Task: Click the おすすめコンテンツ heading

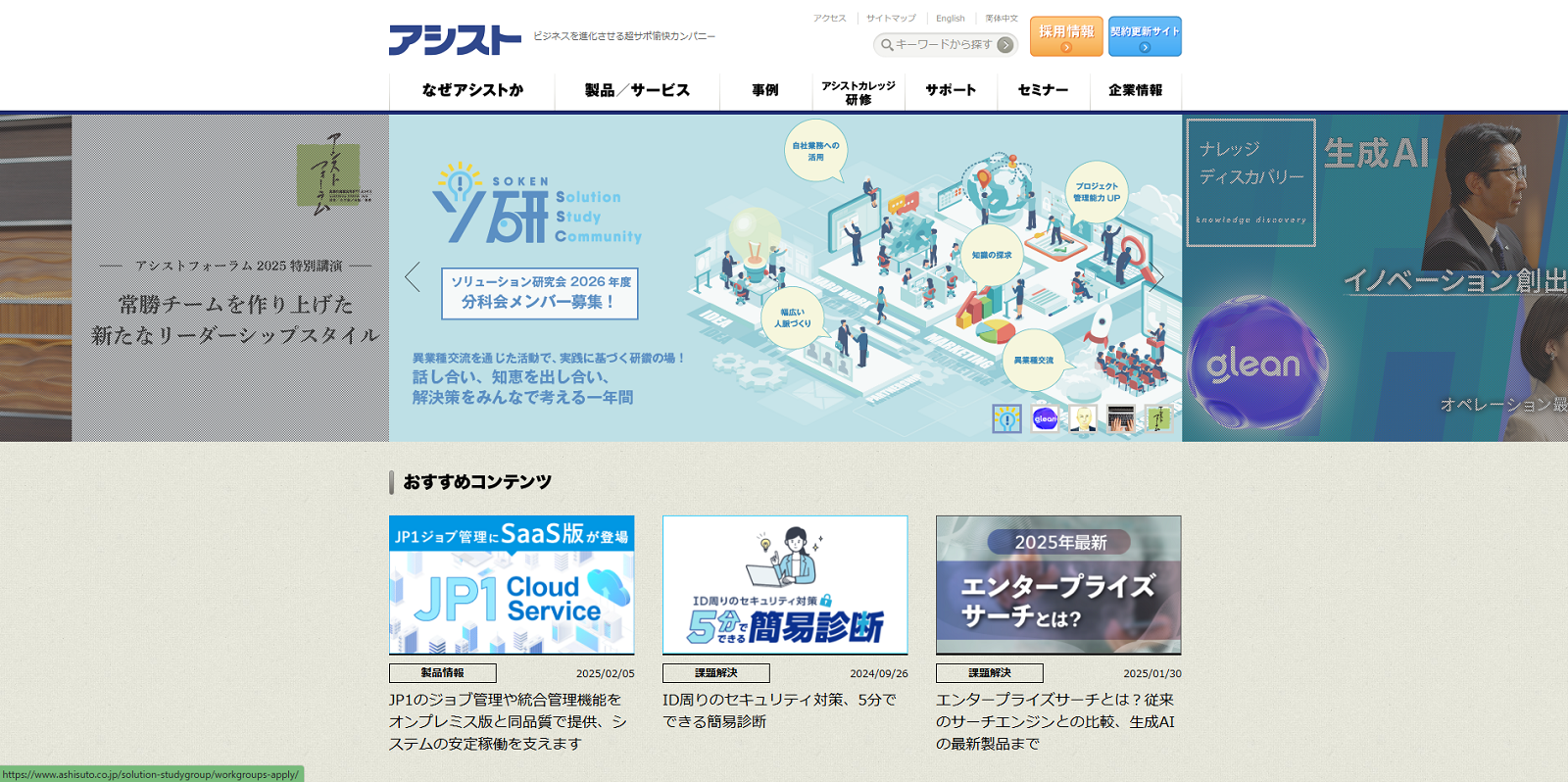Action: [x=477, y=482]
